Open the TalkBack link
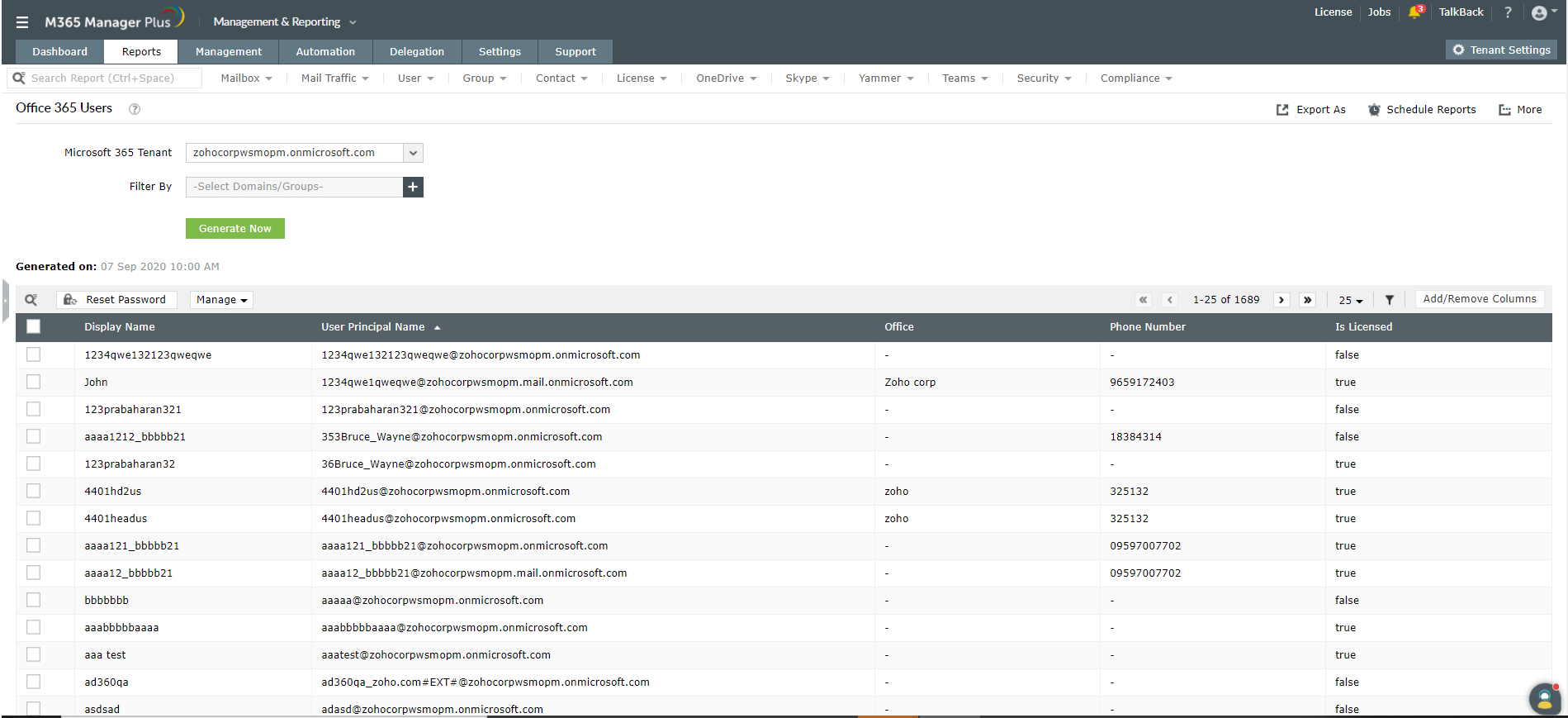The width and height of the screenshot is (1568, 718). 1461,12
